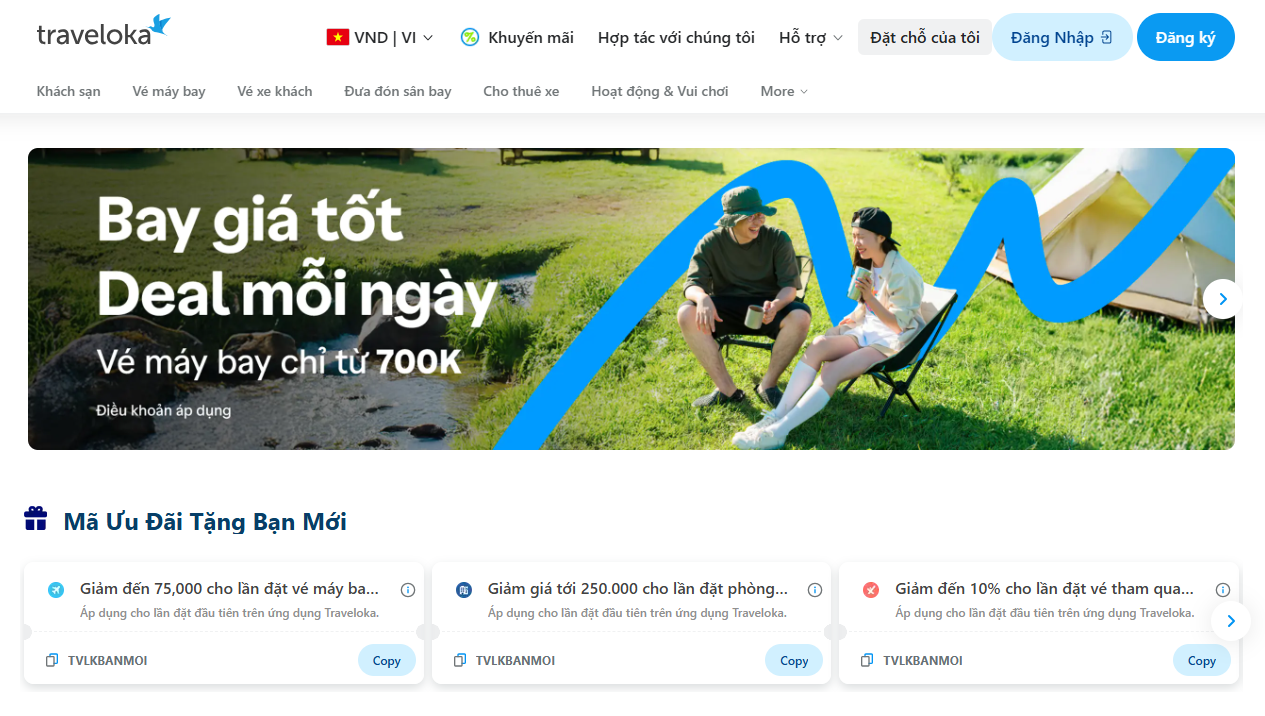
Task: Click the Đăng Nhập login button
Action: click(1062, 37)
